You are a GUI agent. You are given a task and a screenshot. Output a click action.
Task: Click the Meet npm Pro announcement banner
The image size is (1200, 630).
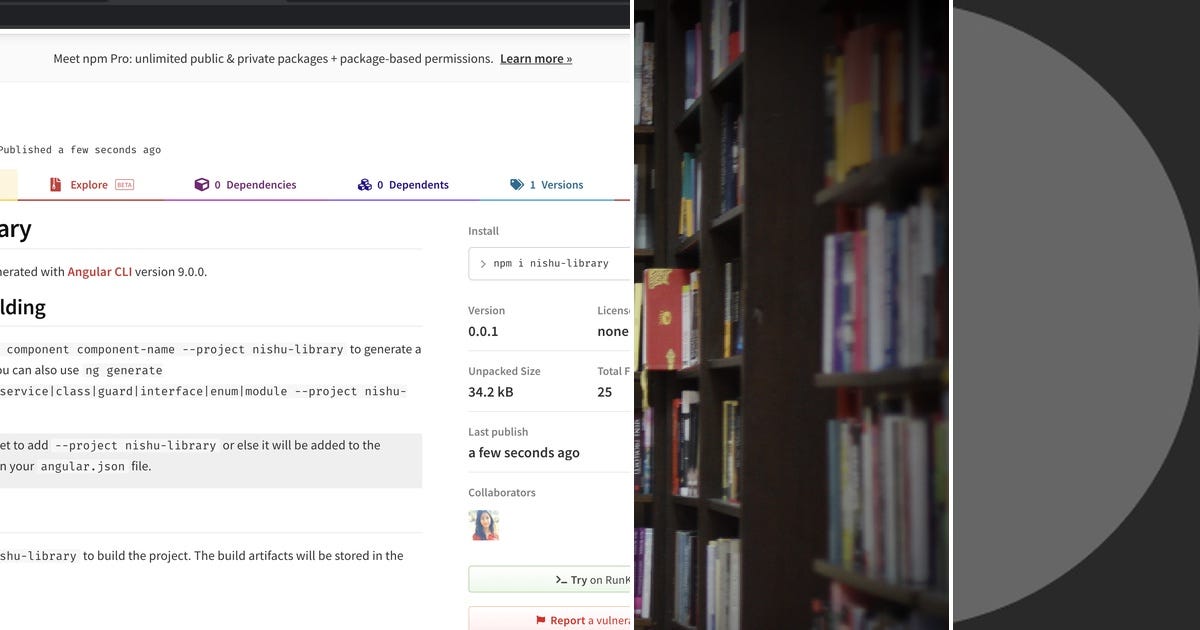(x=300, y=58)
